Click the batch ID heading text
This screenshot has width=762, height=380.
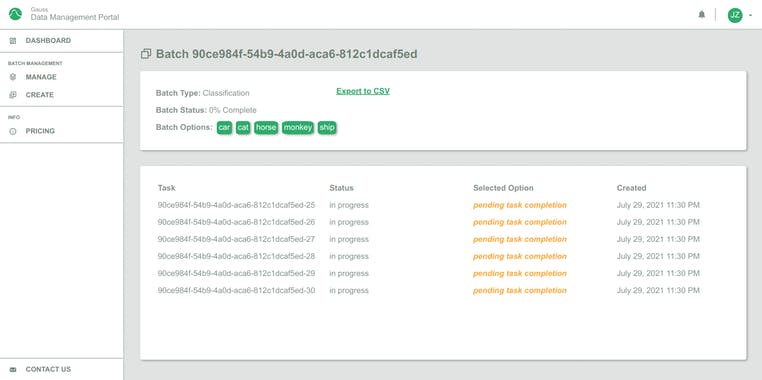[x=287, y=54]
